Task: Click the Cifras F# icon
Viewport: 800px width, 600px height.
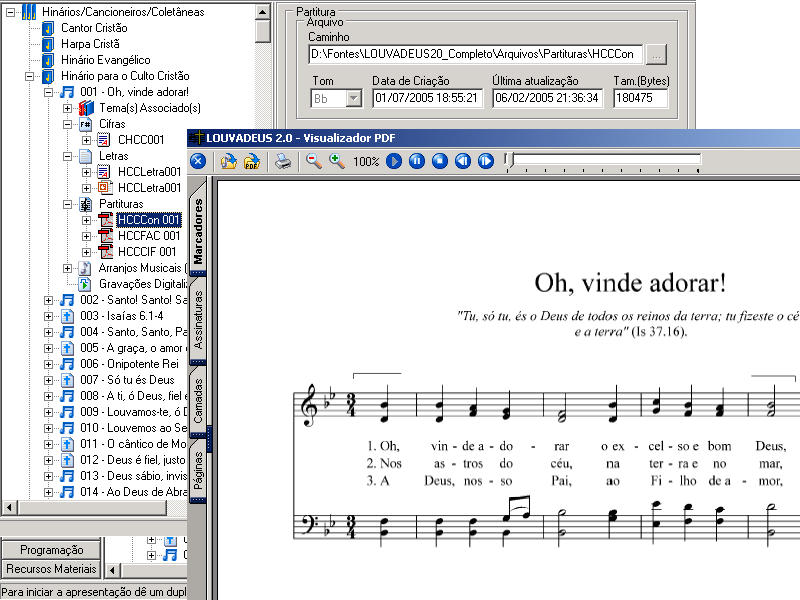Action: pyautogui.click(x=85, y=124)
